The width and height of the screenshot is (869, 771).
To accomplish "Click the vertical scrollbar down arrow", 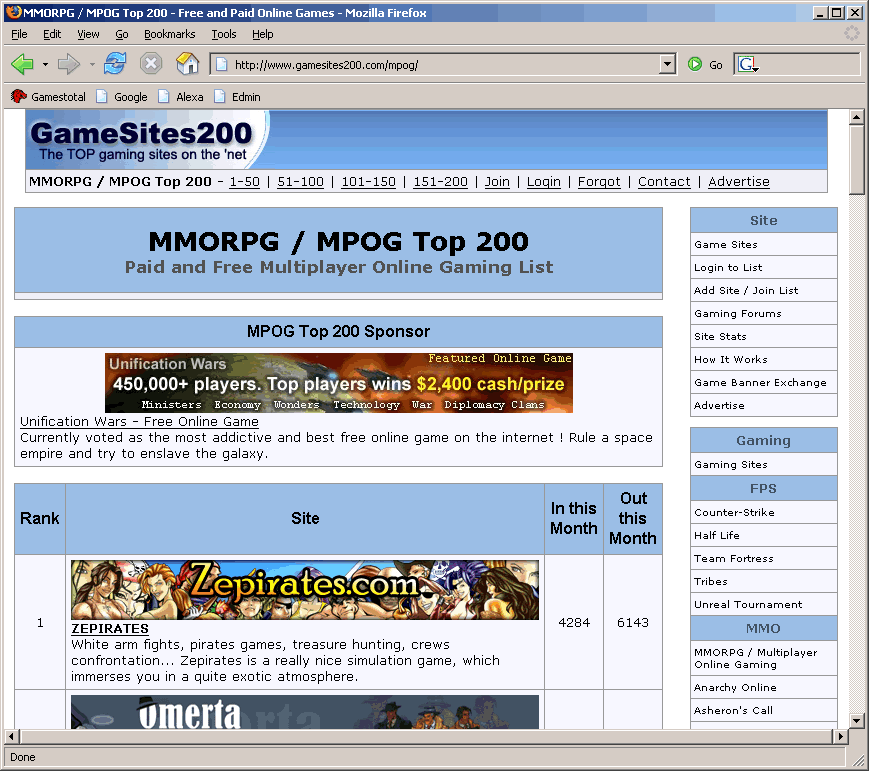I will (856, 720).
